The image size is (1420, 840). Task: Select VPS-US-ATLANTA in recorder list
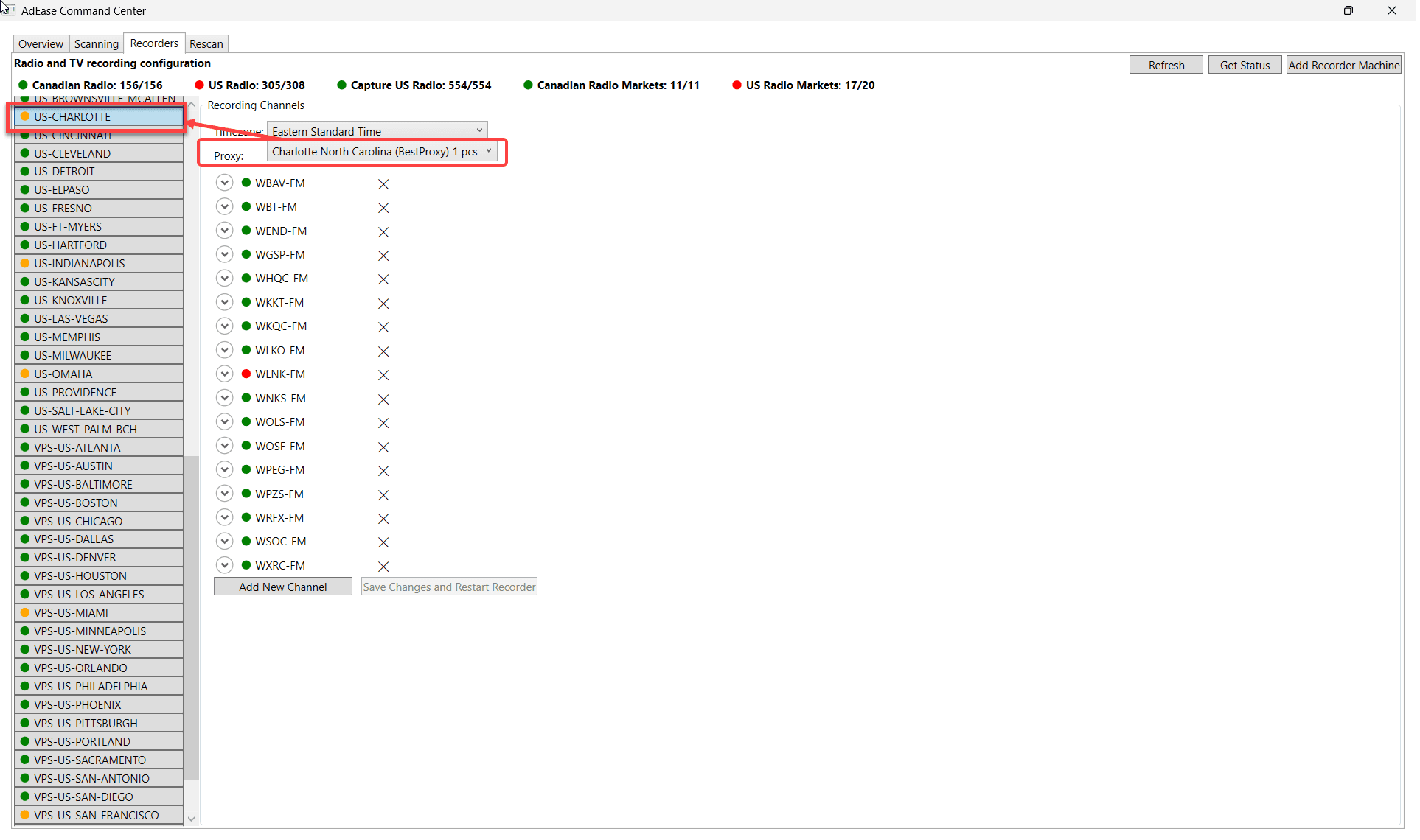tap(99, 448)
